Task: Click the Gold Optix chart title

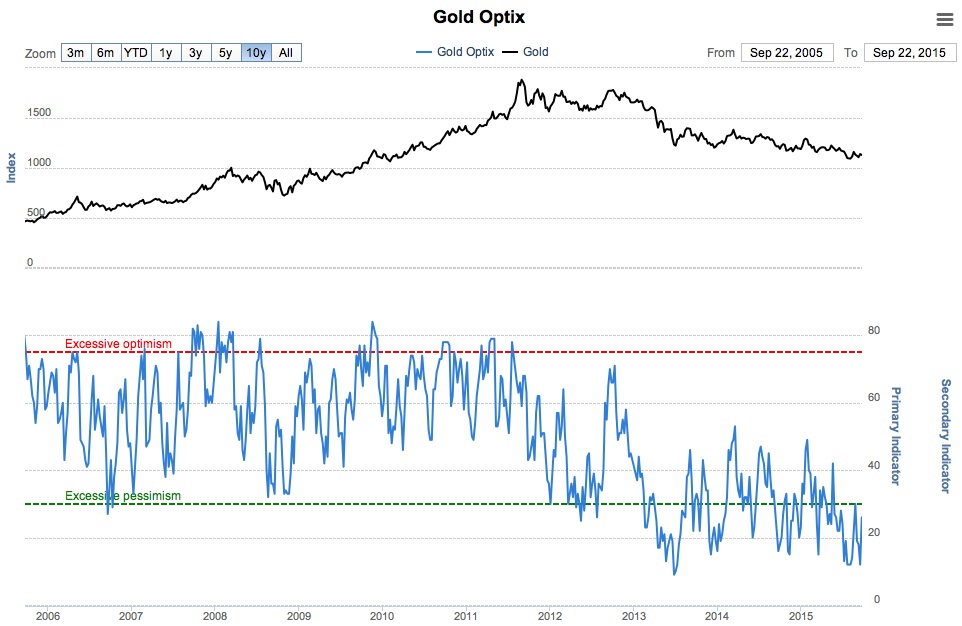Action: click(479, 17)
